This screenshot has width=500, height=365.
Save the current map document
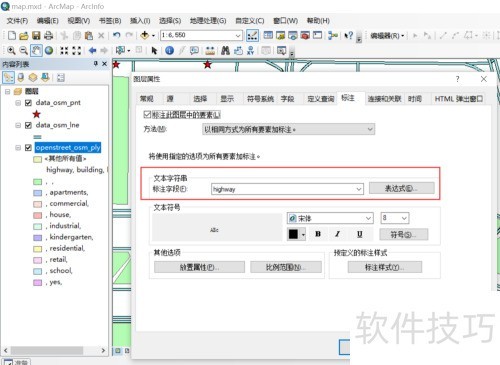click(36, 35)
